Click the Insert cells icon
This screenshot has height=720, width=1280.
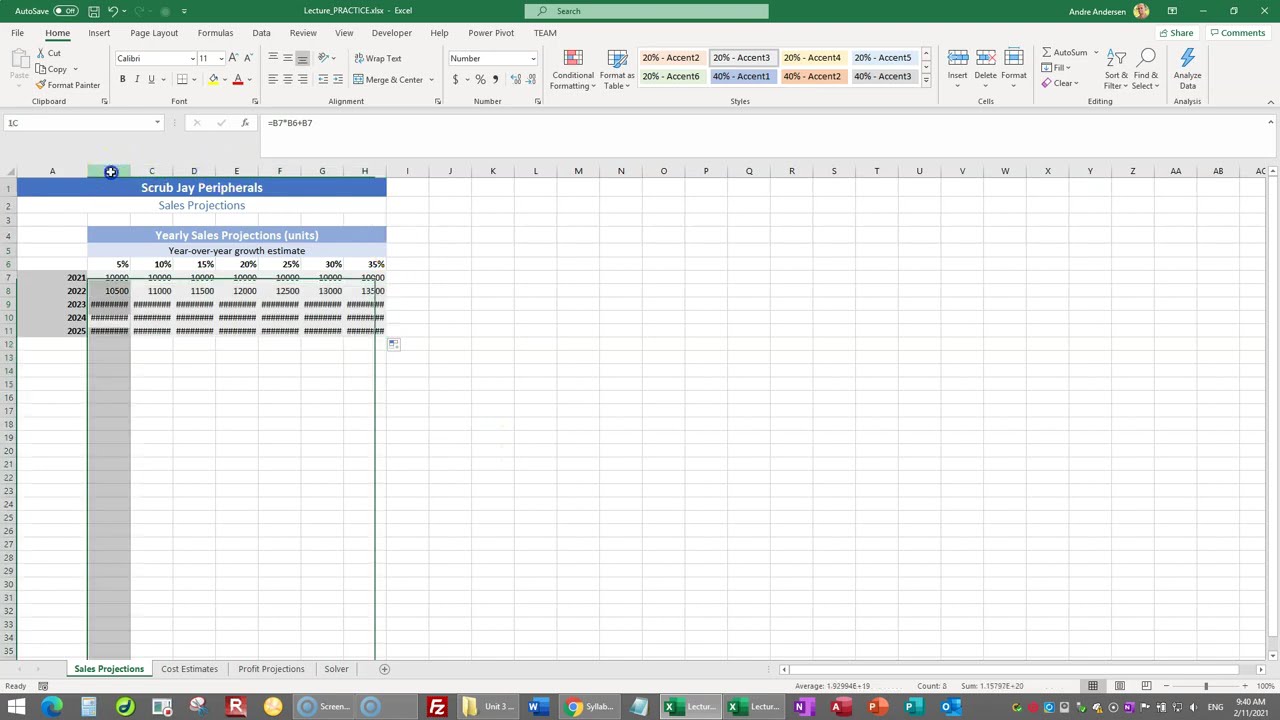(x=957, y=59)
